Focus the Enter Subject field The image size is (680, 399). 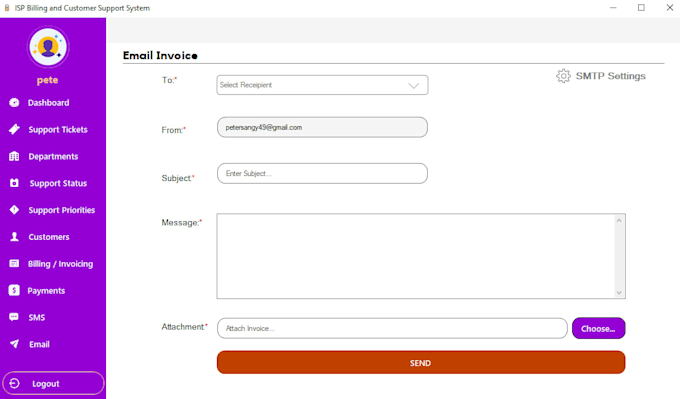(x=322, y=173)
